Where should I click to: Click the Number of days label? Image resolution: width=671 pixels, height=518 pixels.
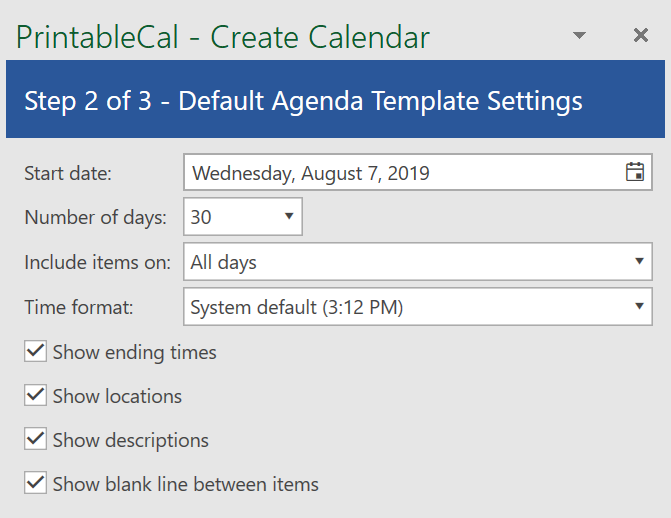tap(95, 217)
